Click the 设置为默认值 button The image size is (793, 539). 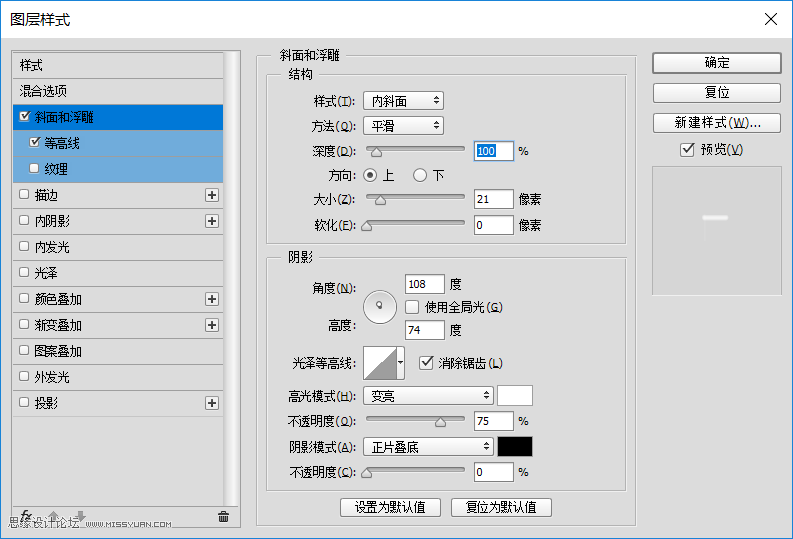[x=390, y=507]
